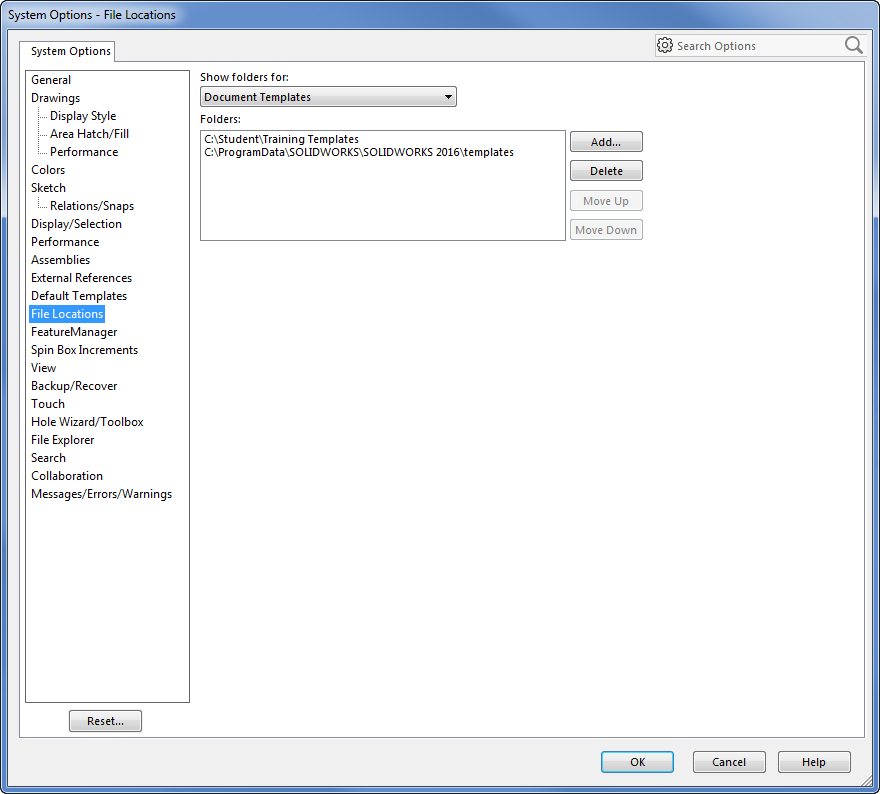
Task: Select the highlighted File Locations item
Action: [67, 314]
